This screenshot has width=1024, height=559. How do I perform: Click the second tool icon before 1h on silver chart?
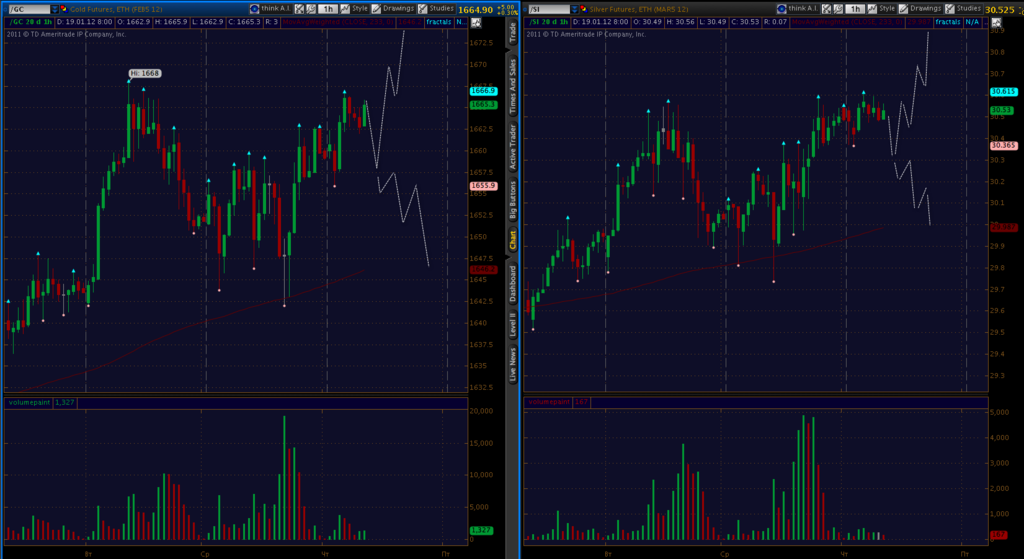click(x=839, y=8)
